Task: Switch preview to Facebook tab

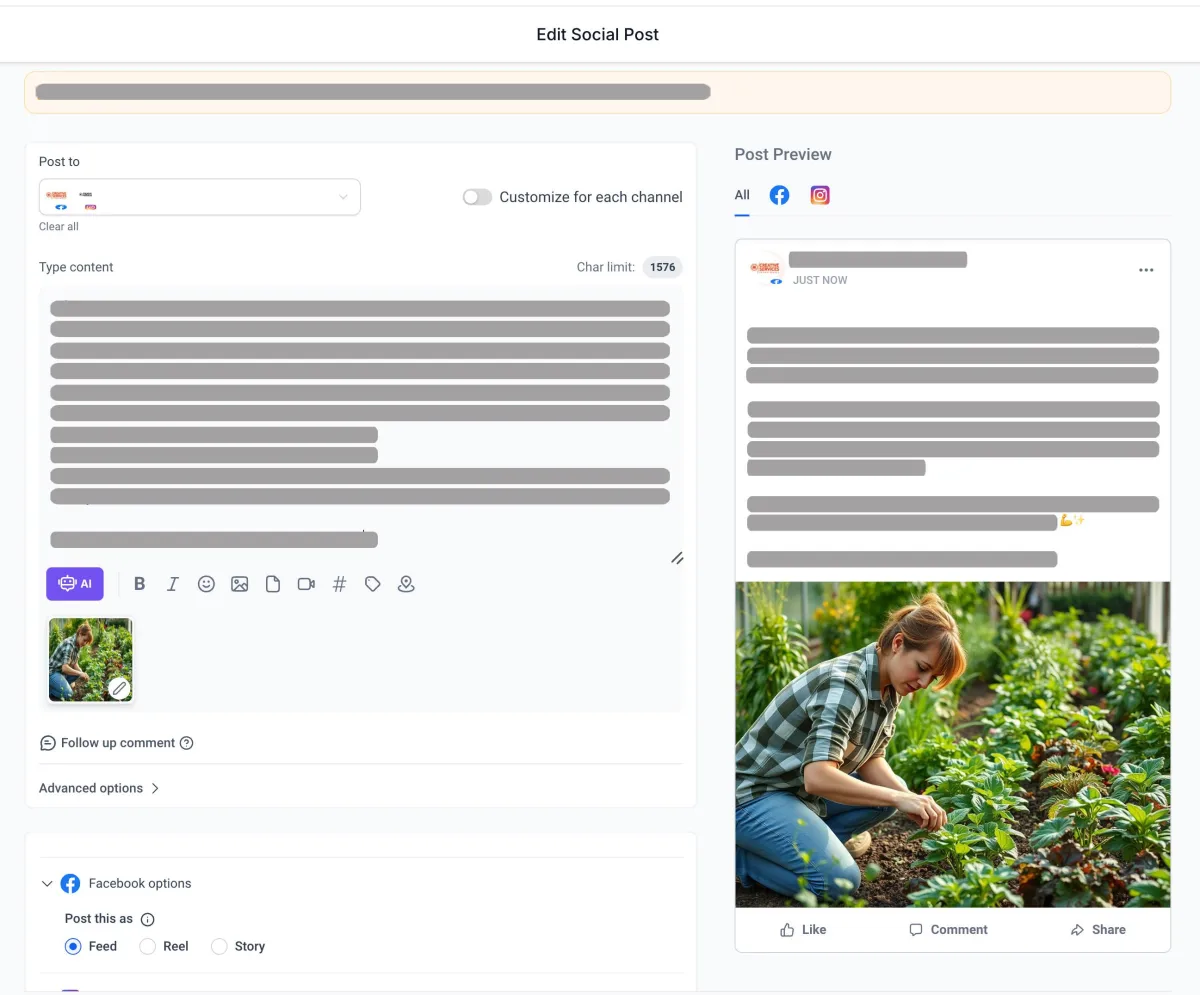Action: coord(779,196)
